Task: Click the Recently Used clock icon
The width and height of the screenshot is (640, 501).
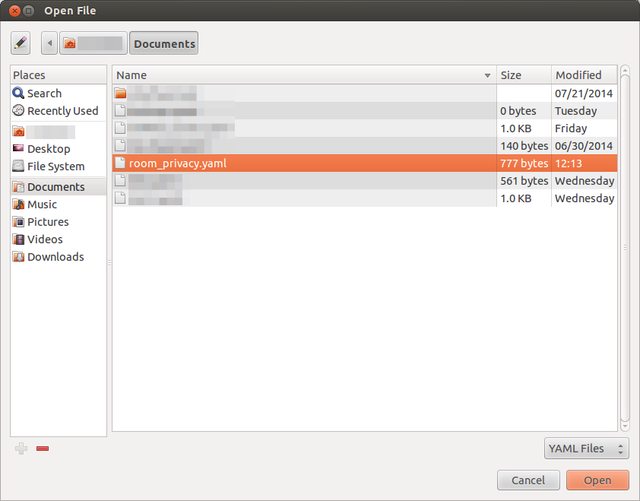Action: [18, 110]
